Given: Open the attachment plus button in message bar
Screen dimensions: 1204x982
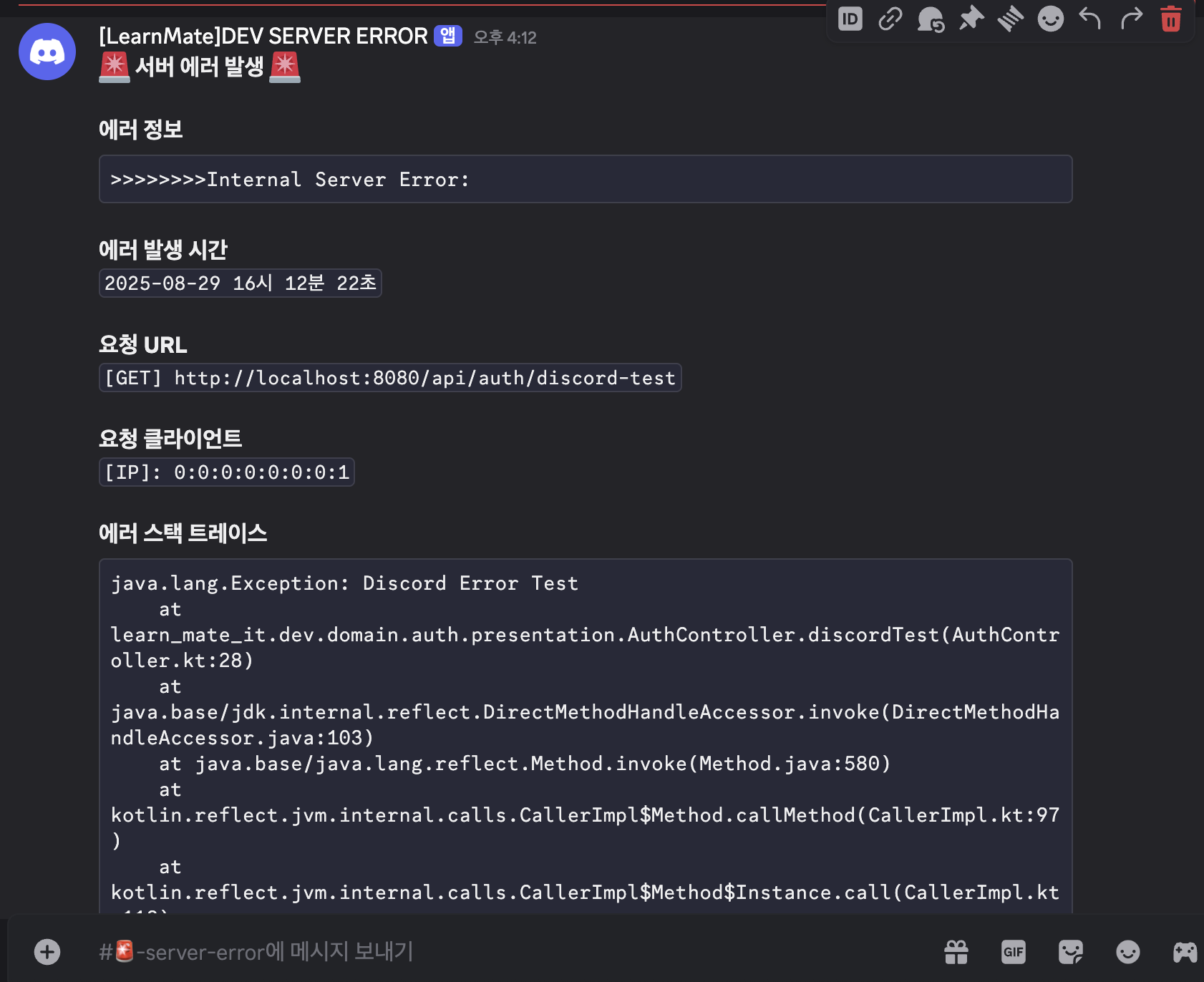Looking at the screenshot, I should [47, 952].
